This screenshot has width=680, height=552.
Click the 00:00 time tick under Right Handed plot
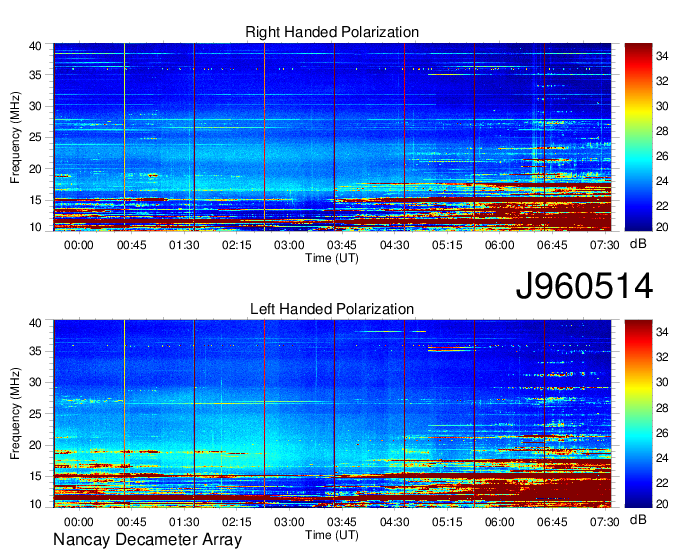[78, 245]
